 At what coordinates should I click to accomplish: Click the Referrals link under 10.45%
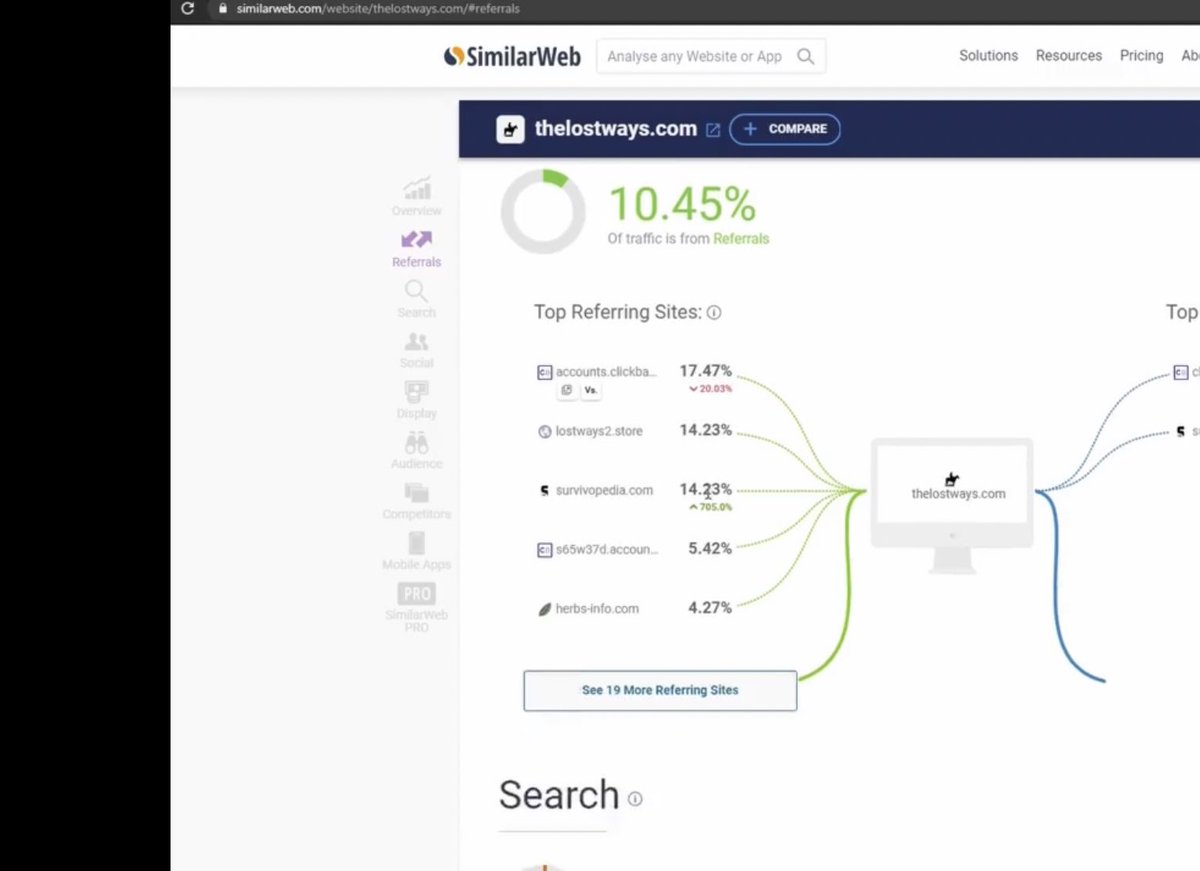[741, 239]
